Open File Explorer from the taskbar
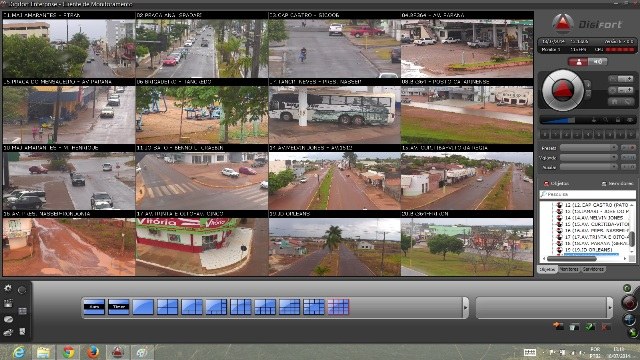The width and height of the screenshot is (640, 360). [43, 352]
